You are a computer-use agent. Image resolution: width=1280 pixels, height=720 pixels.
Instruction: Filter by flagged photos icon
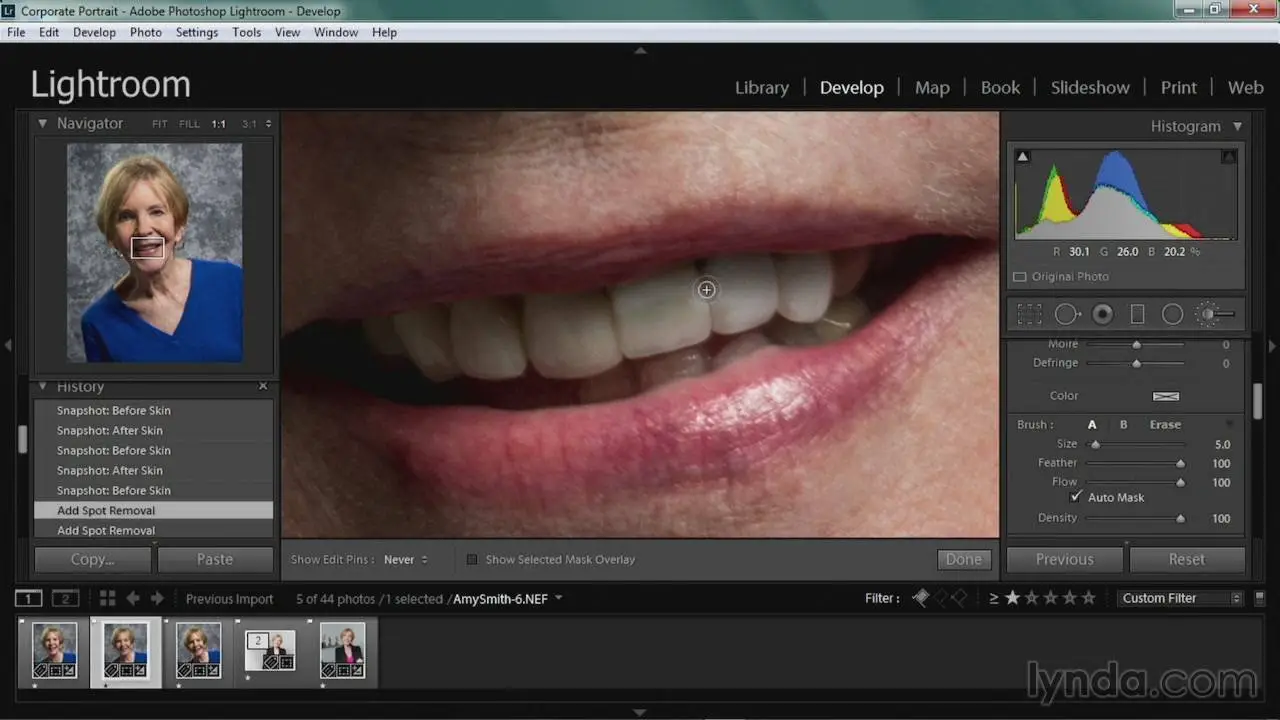point(921,598)
